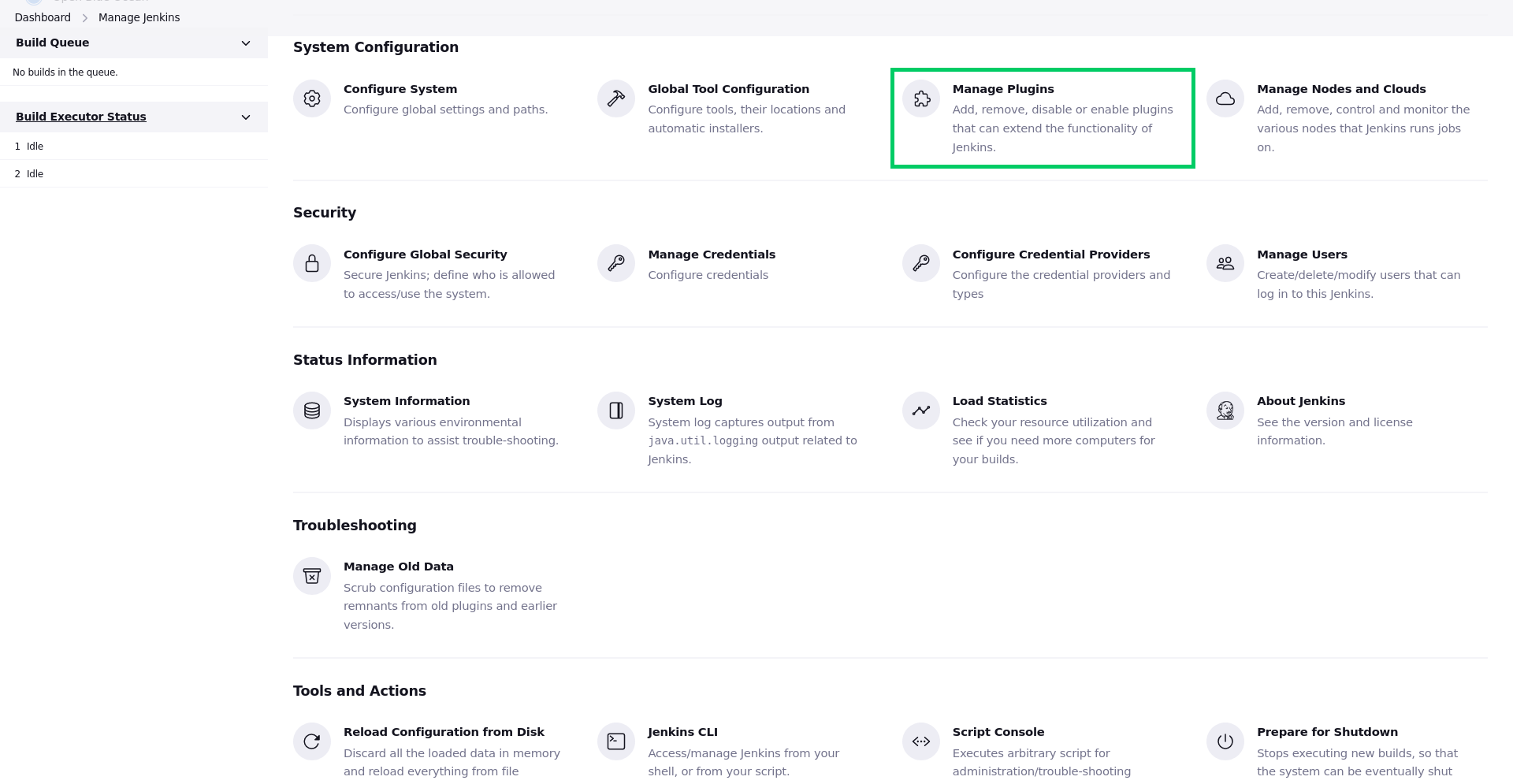The width and height of the screenshot is (1513, 784).
Task: Click the Manage Users people icon
Action: click(x=1225, y=263)
